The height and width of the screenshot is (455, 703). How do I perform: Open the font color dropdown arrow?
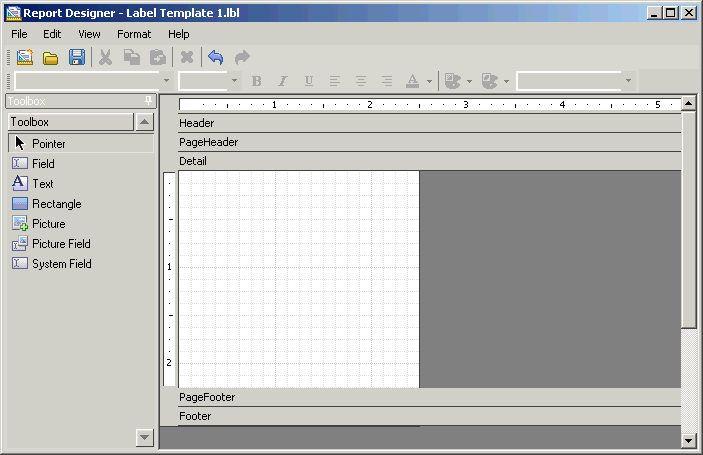coord(429,81)
